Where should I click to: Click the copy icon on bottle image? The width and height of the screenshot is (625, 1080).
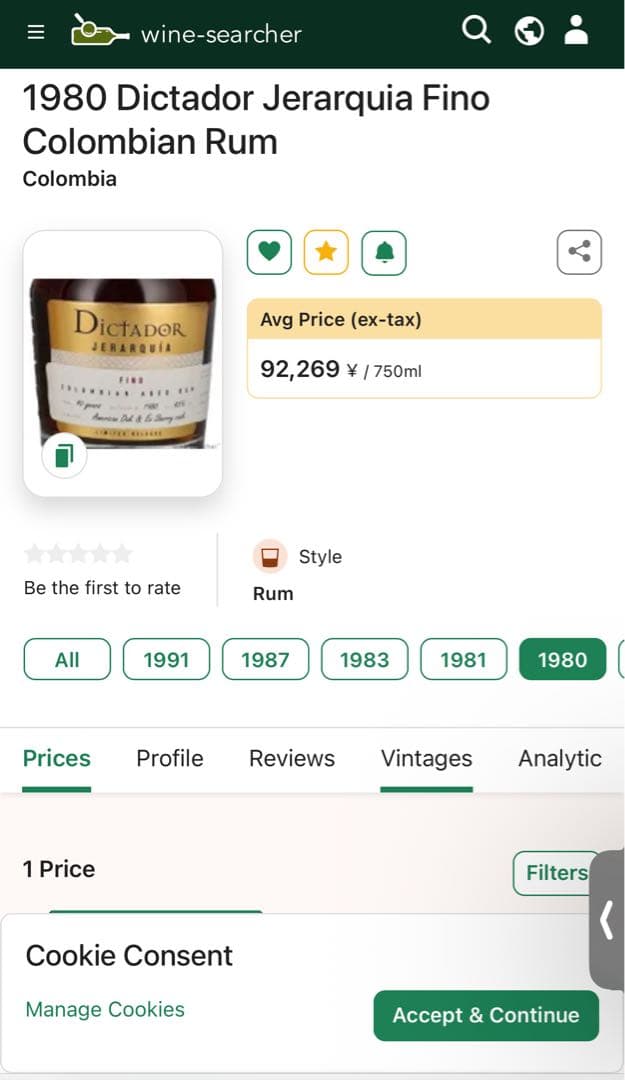(x=64, y=456)
